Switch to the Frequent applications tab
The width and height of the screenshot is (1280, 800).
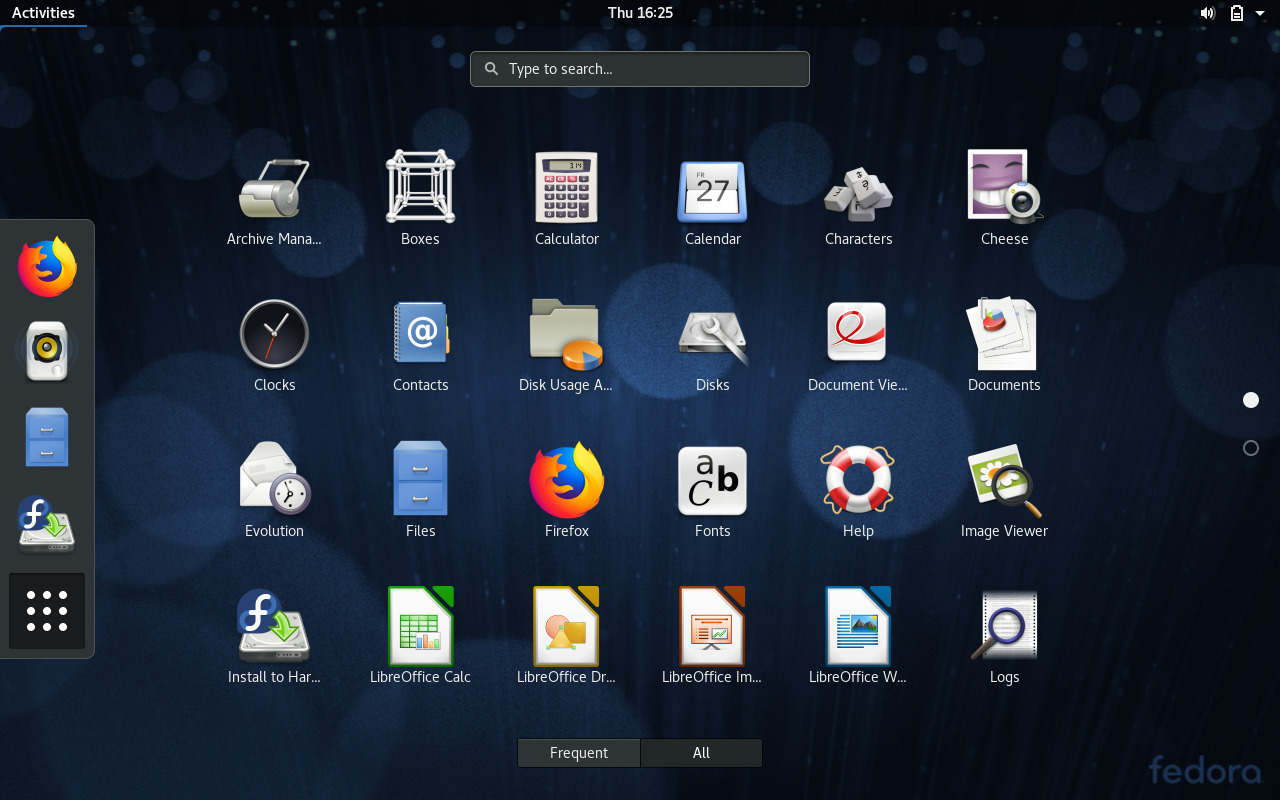(x=578, y=752)
